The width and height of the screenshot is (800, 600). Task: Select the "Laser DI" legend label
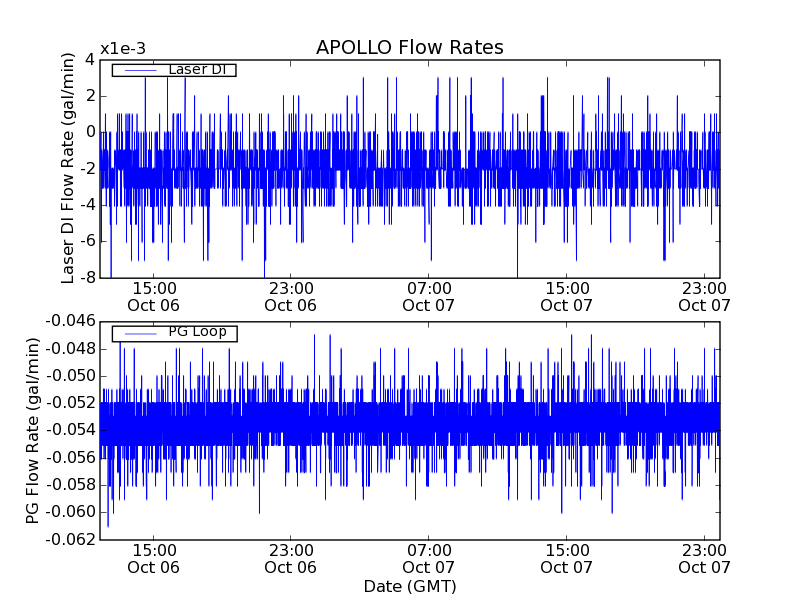tap(196, 69)
